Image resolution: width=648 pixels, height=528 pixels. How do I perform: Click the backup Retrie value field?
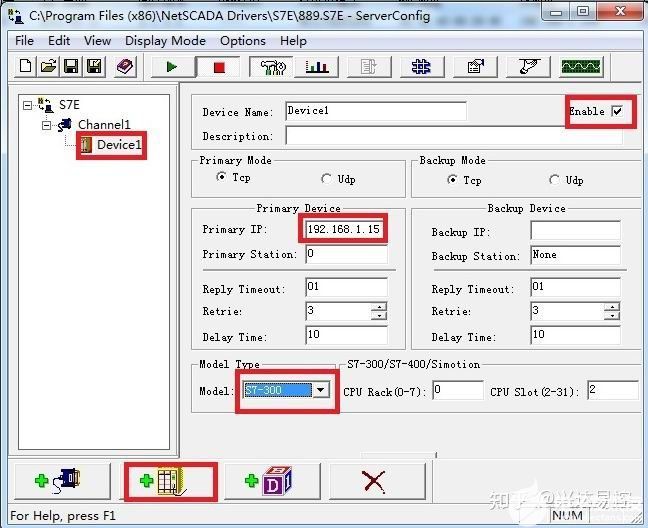point(567,311)
